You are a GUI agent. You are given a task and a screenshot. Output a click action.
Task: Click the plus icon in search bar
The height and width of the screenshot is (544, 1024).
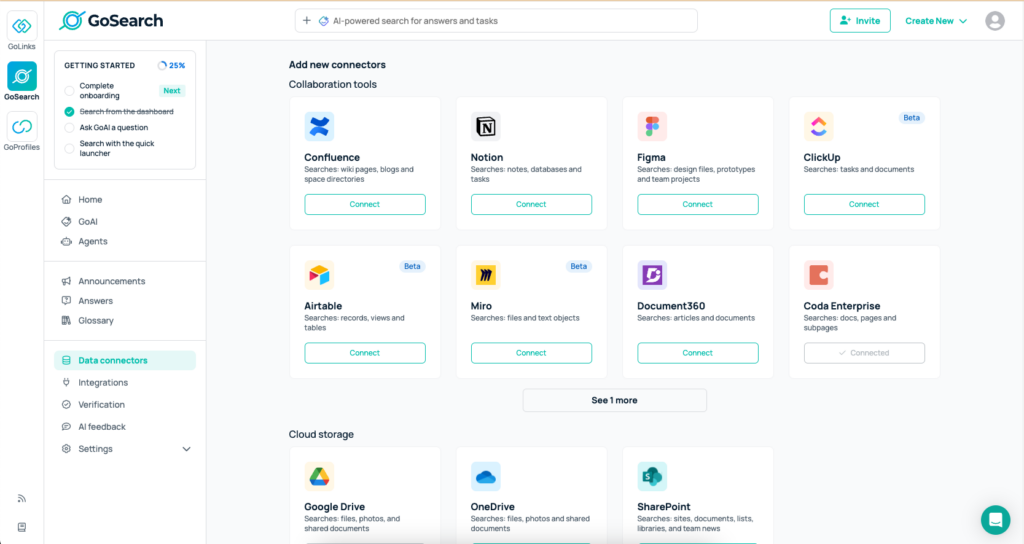click(x=306, y=21)
